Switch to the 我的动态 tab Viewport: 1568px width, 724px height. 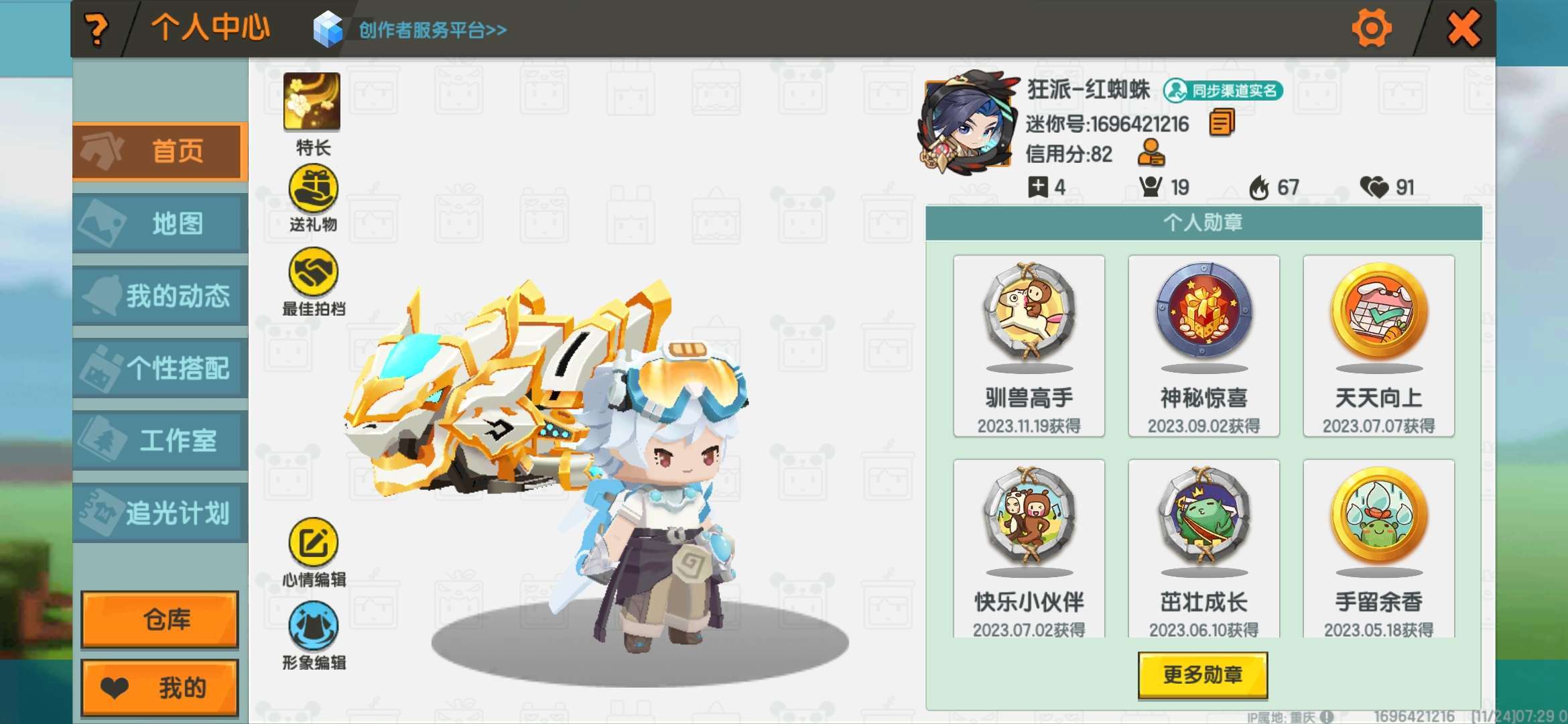(x=160, y=296)
